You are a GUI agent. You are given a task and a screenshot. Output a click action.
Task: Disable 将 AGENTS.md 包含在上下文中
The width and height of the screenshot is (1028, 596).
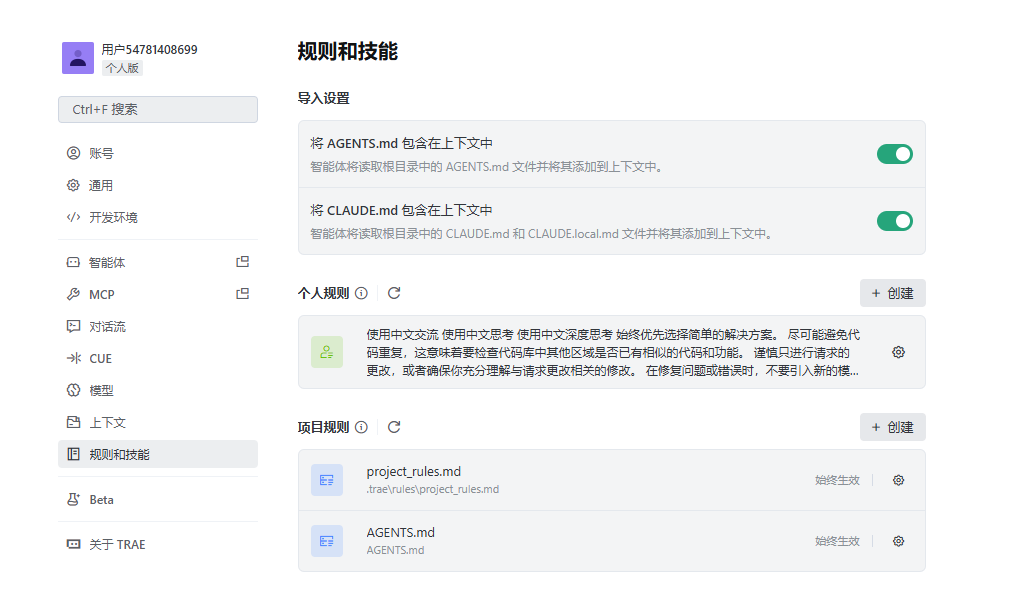894,155
